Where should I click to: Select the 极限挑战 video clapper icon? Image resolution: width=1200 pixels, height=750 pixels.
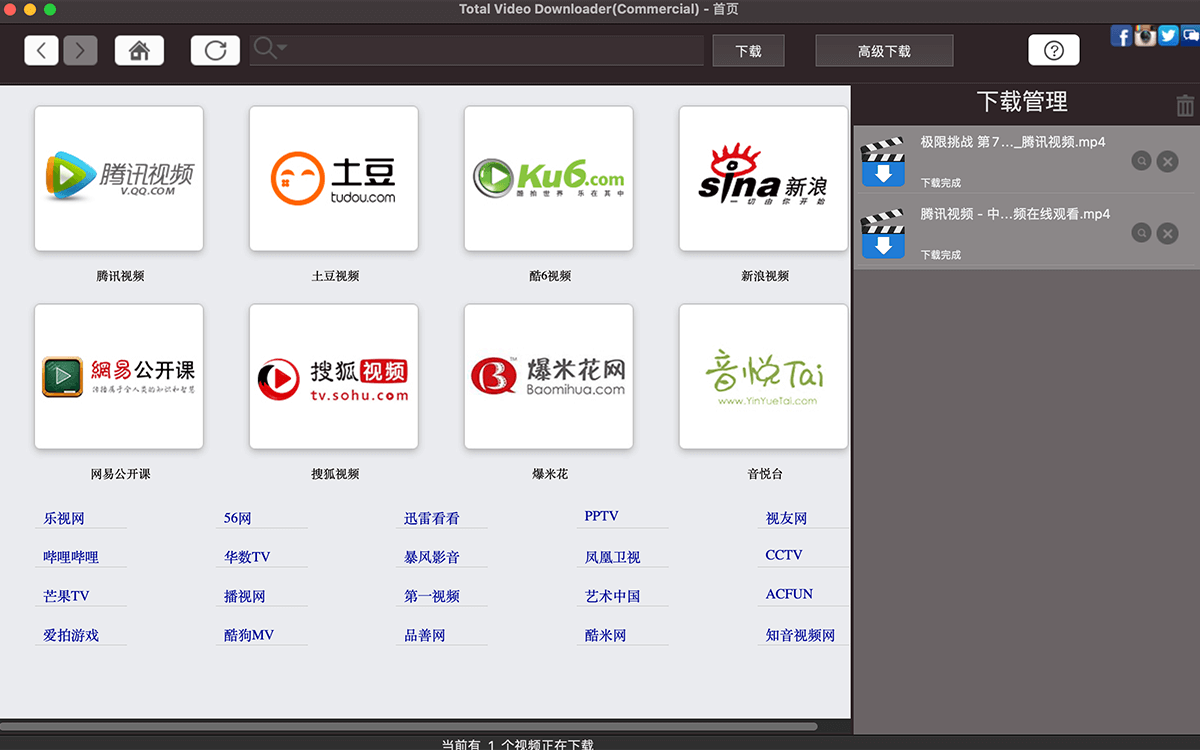coord(883,162)
